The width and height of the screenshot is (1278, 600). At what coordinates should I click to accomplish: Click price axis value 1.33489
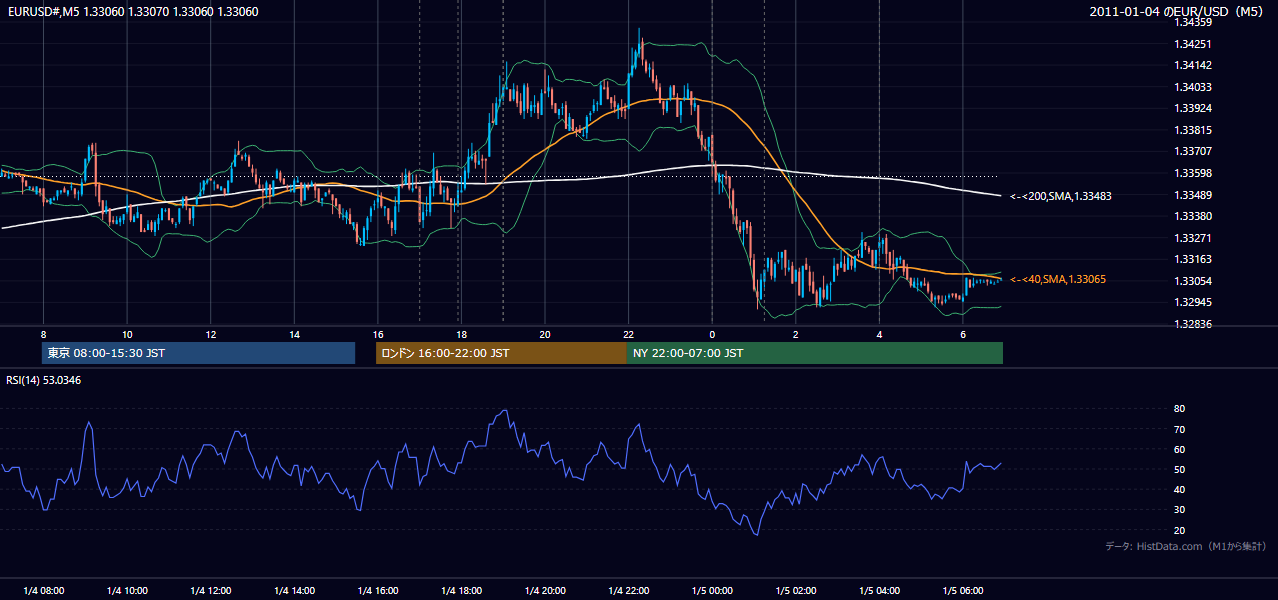tap(1194, 195)
